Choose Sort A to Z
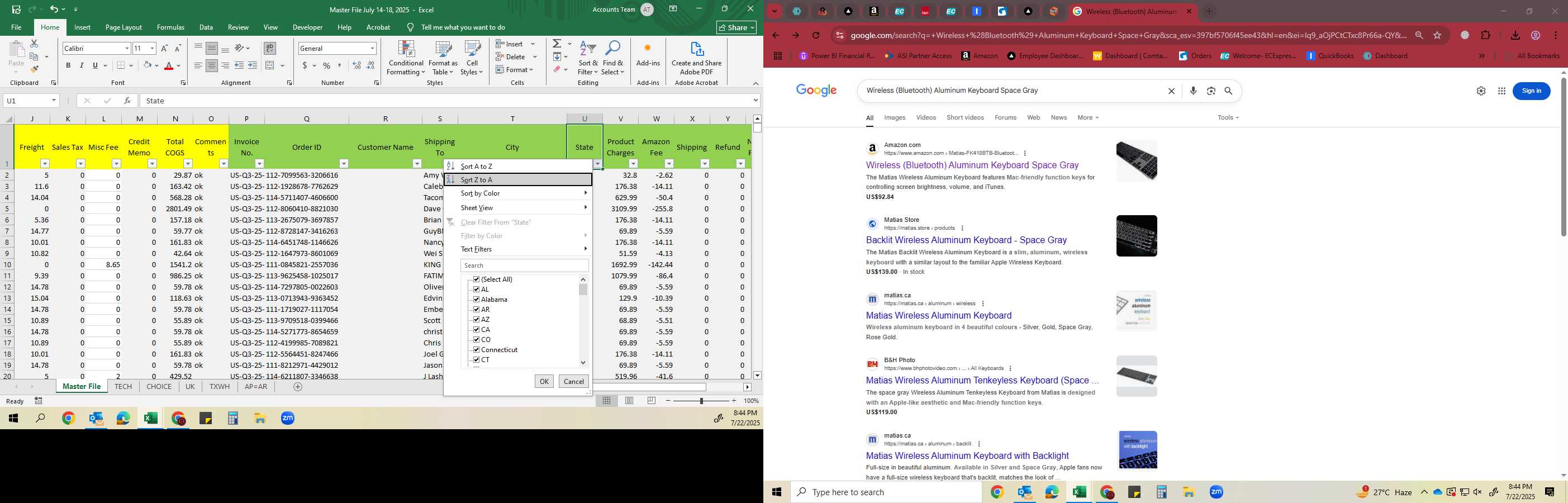The image size is (1568, 503). (x=518, y=166)
